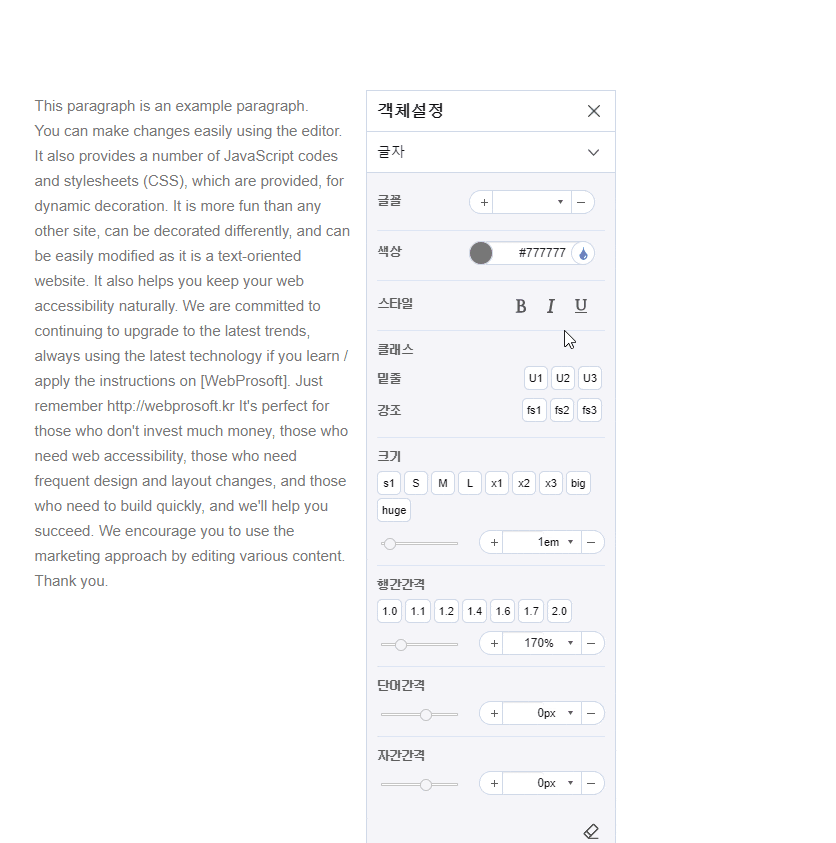Viewport: 836px width, 843px height.
Task: Toggle italic text style
Action: coord(550,306)
